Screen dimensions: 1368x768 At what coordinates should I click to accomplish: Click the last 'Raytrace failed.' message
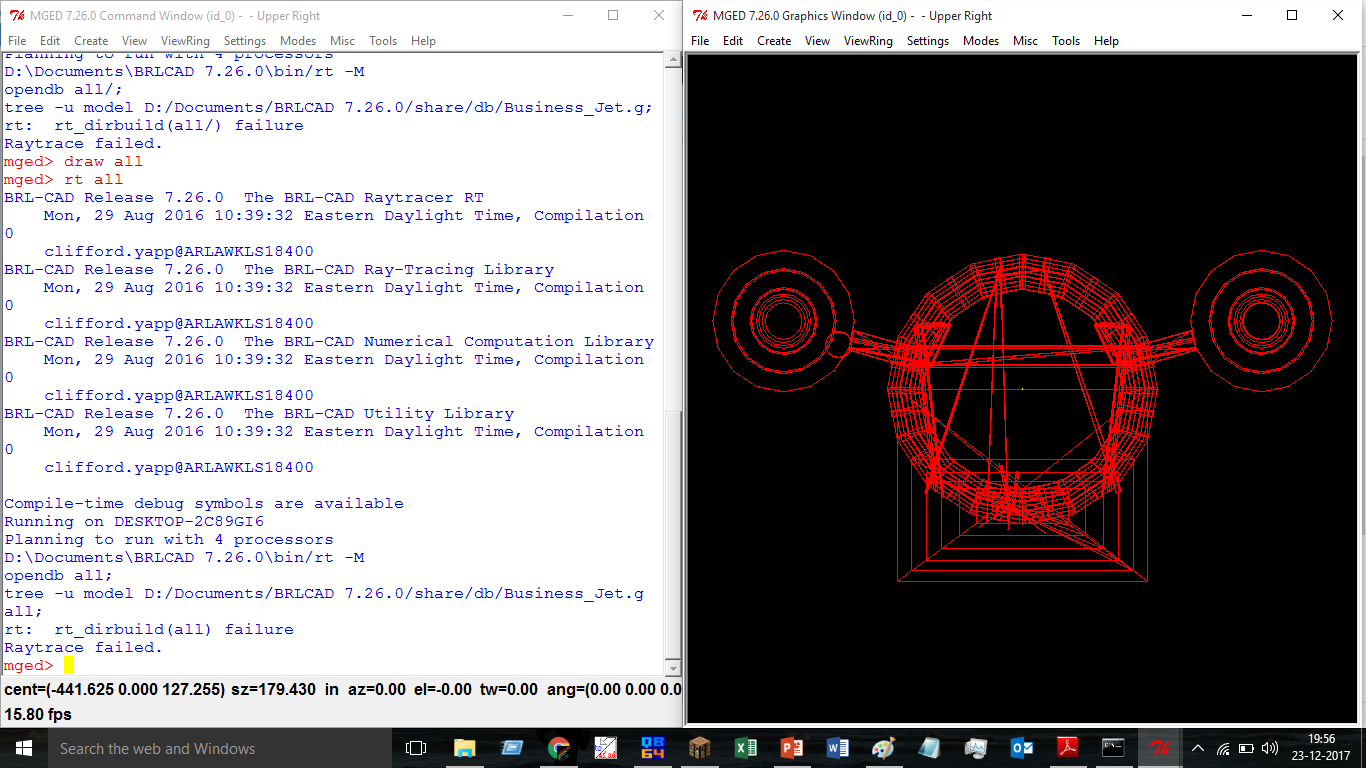[83, 648]
